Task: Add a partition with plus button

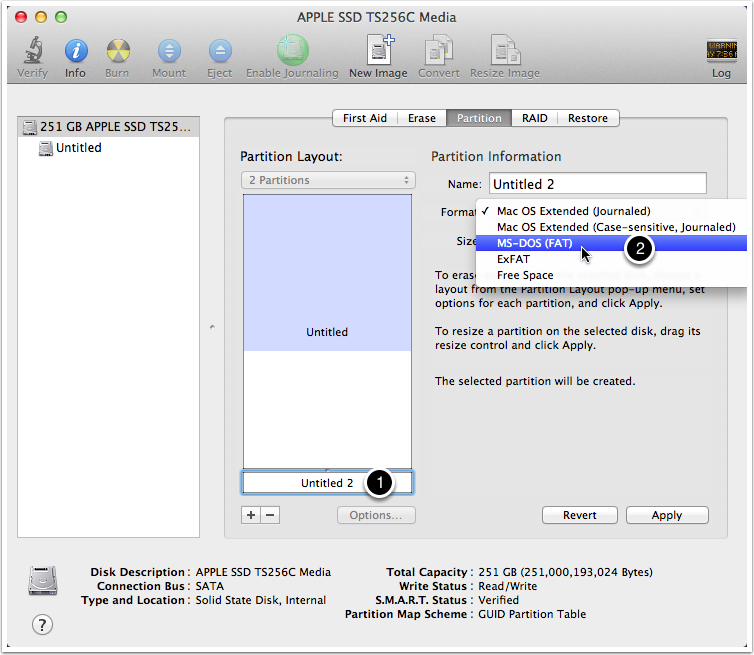Action: pos(251,515)
